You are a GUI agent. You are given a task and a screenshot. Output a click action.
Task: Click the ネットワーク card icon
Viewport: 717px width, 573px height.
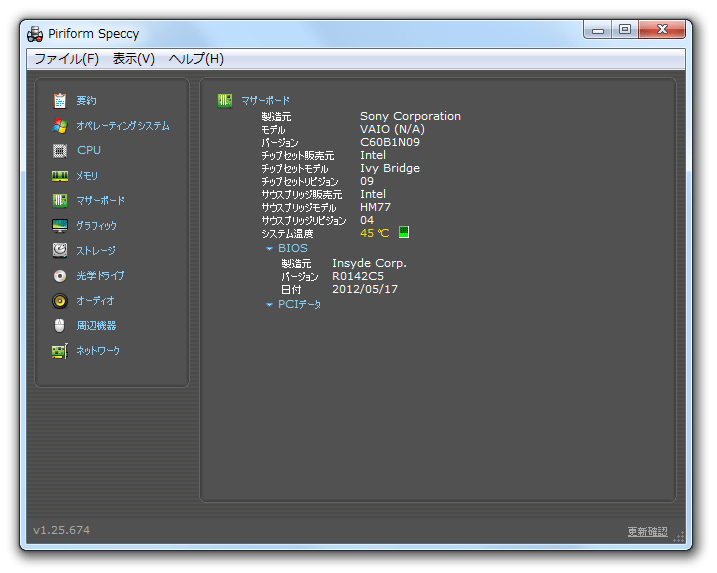coord(60,351)
